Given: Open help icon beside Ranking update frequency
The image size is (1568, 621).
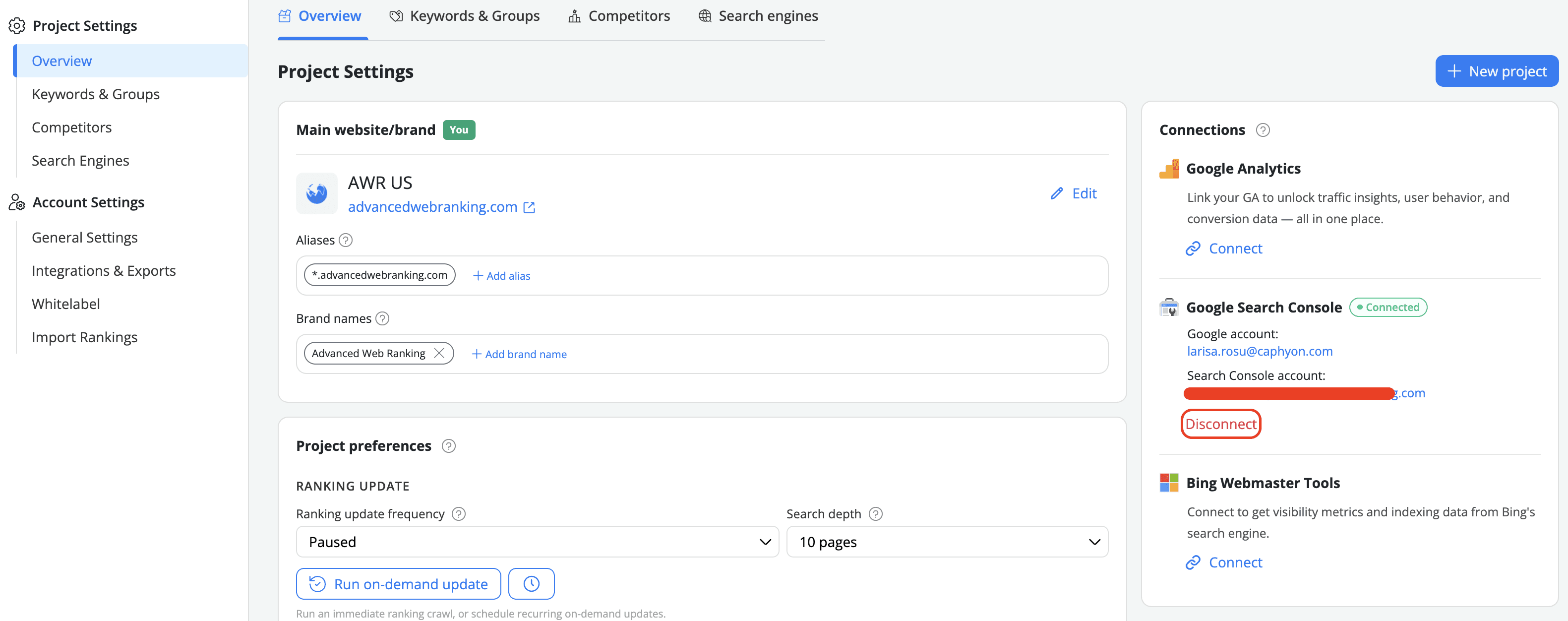Looking at the screenshot, I should [x=459, y=514].
